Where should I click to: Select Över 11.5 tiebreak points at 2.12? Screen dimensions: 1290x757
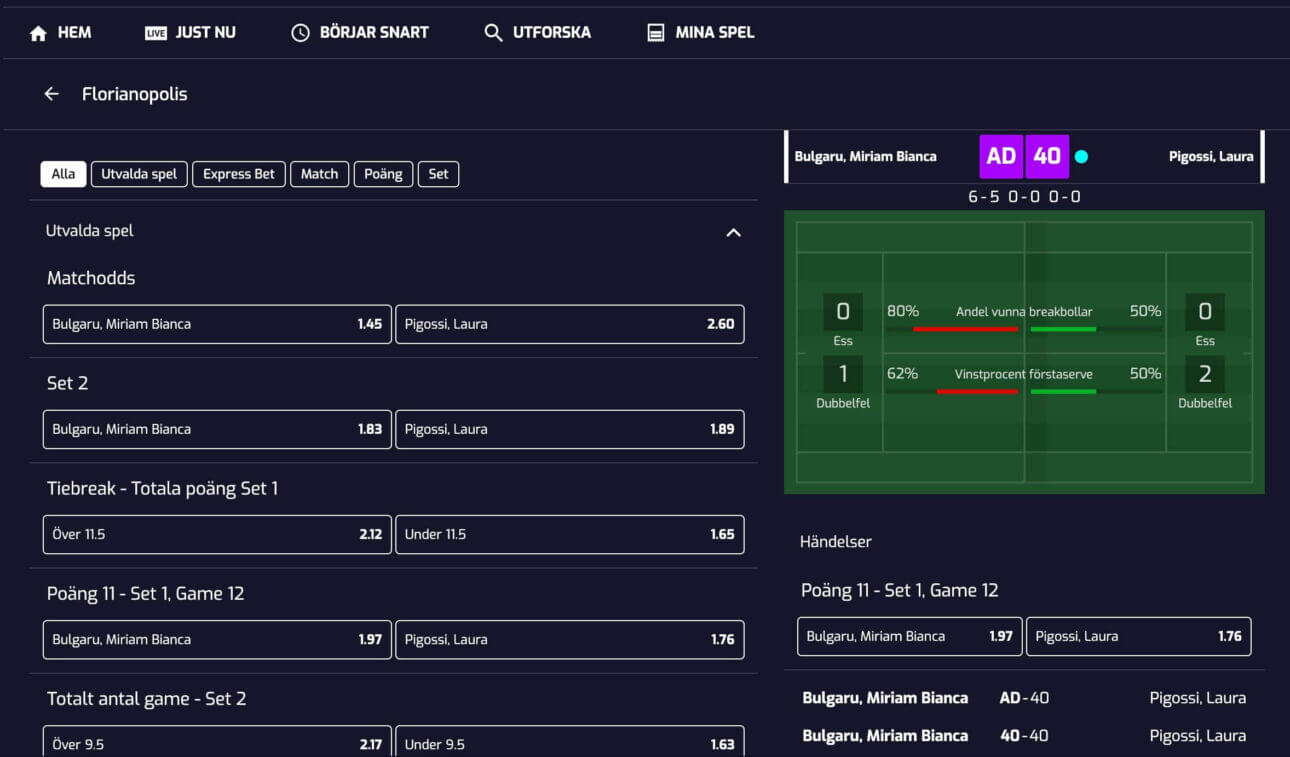[x=217, y=534]
